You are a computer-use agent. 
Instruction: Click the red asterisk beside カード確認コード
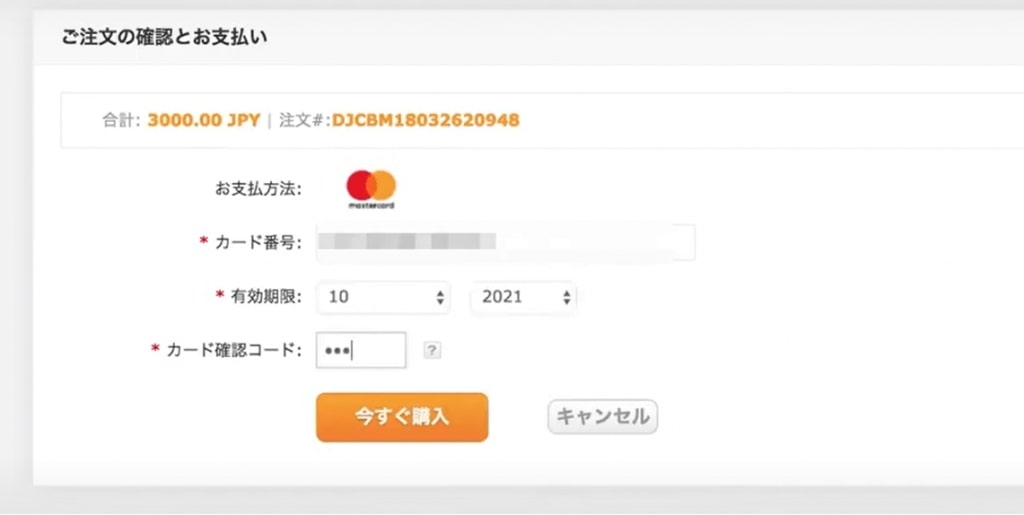[x=155, y=349]
